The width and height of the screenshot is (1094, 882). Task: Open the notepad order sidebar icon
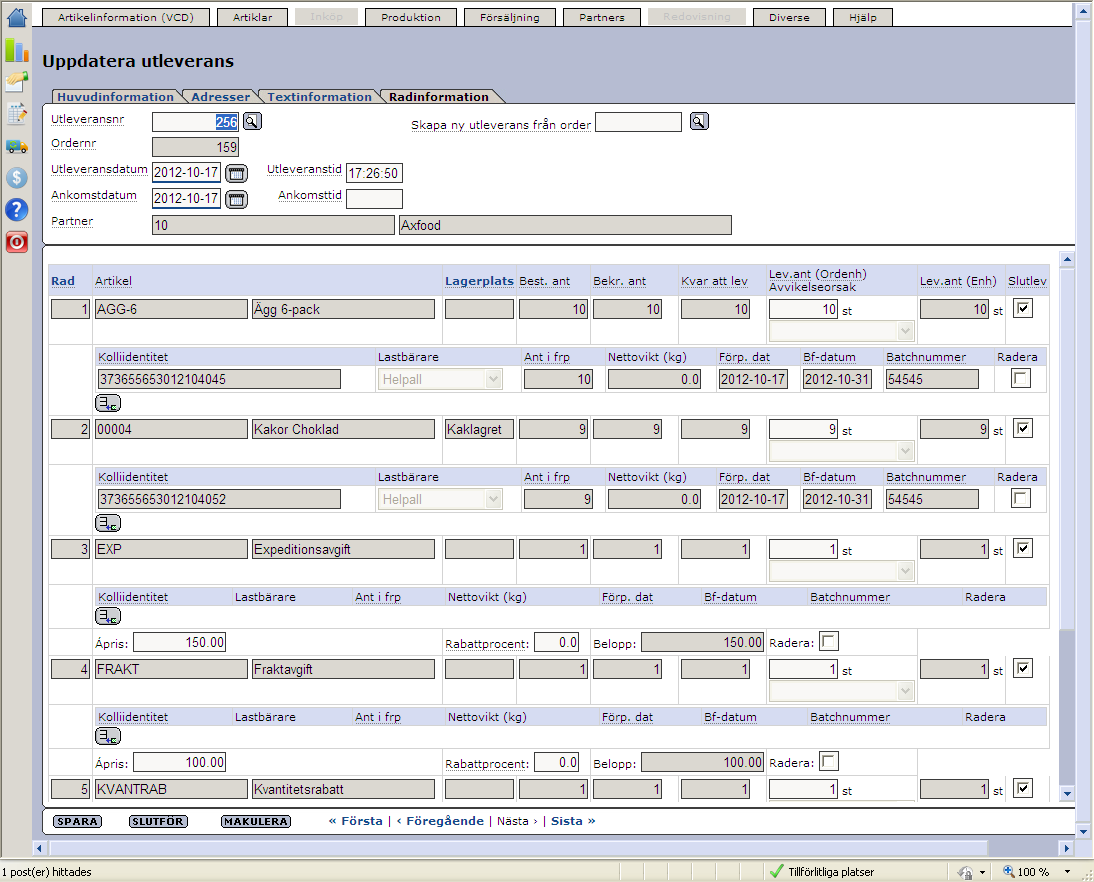tap(17, 114)
